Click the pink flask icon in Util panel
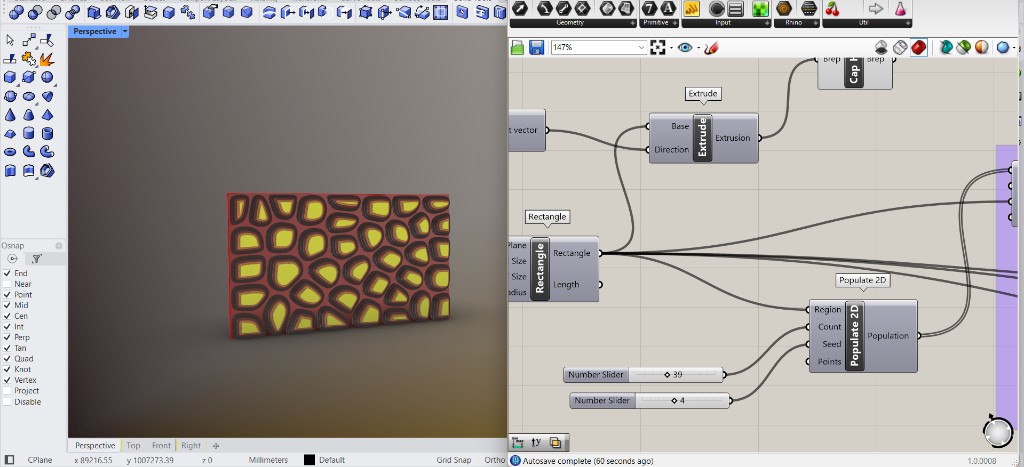The image size is (1024, 467). tap(901, 8)
